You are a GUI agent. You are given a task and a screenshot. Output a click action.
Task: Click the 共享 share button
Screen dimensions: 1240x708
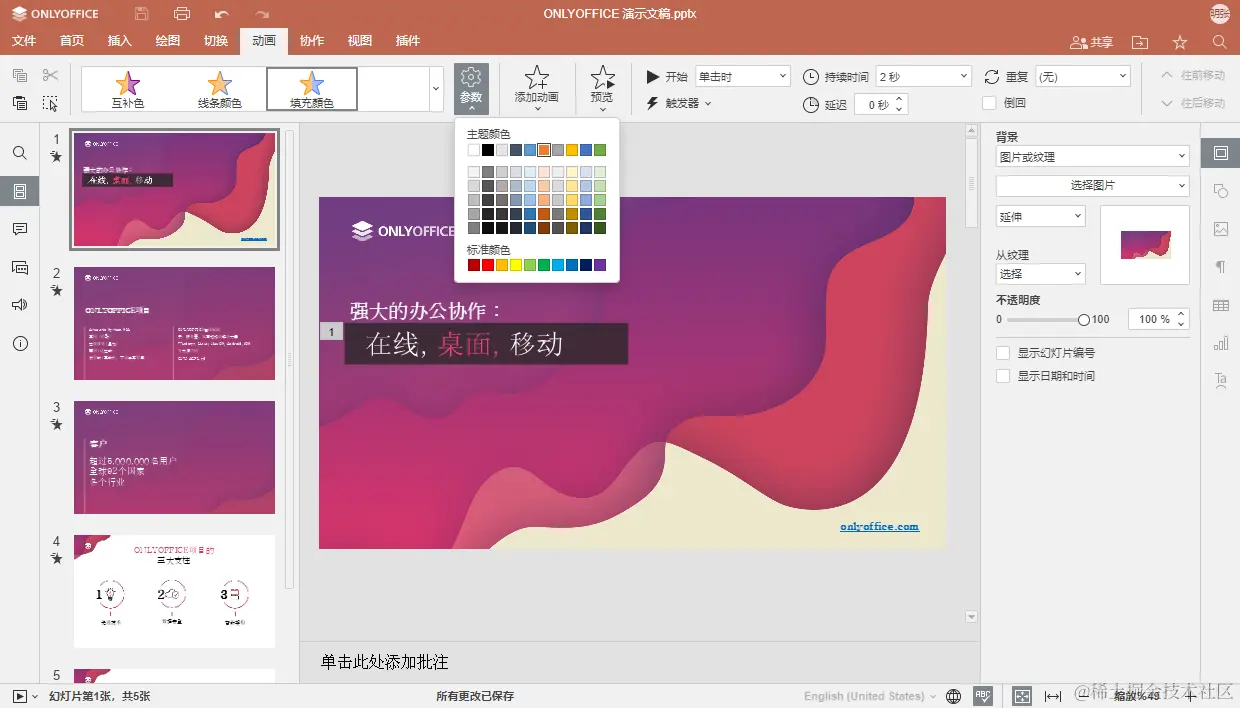point(1091,42)
